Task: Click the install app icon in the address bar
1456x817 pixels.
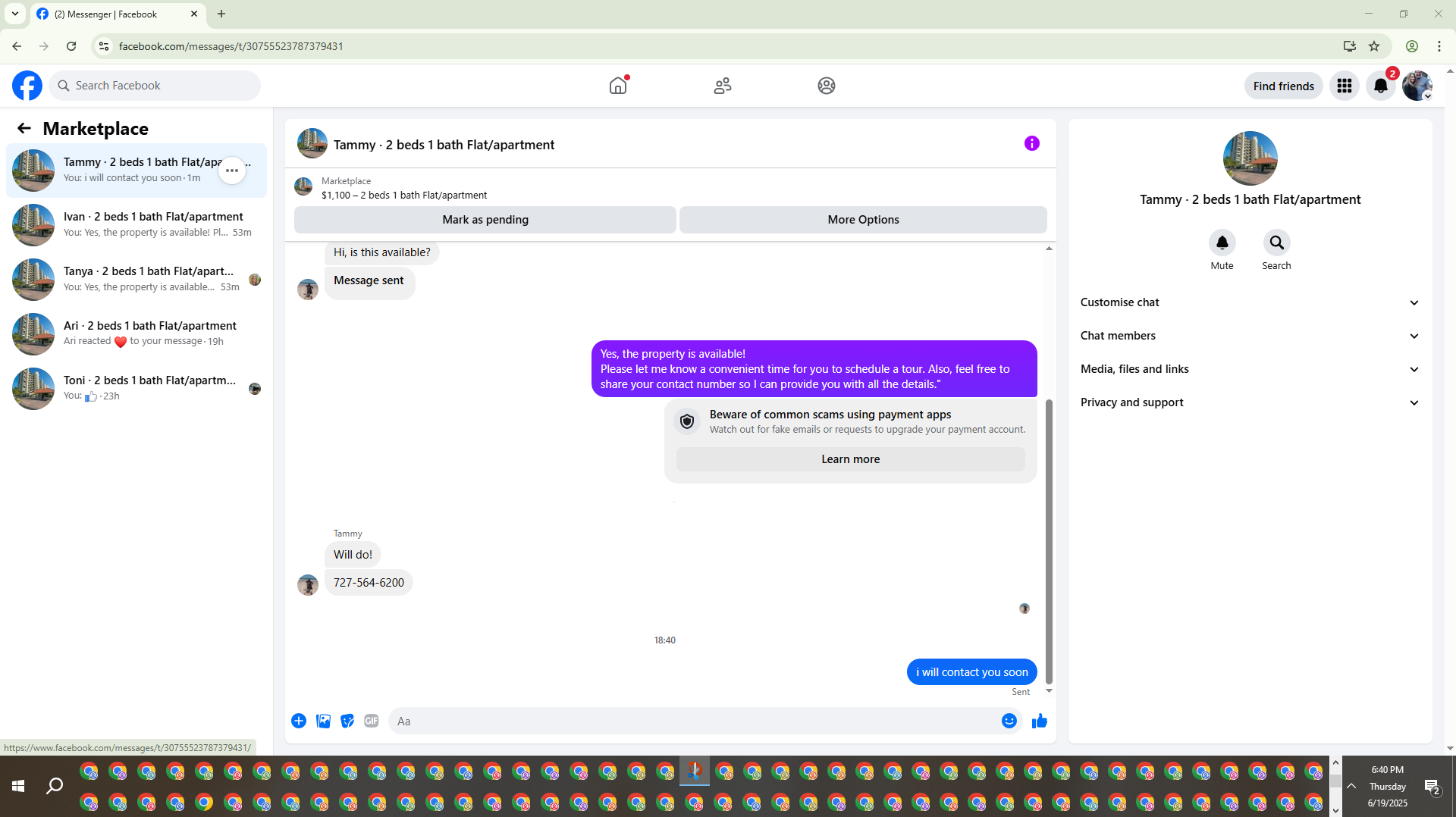Action: 1349,46
